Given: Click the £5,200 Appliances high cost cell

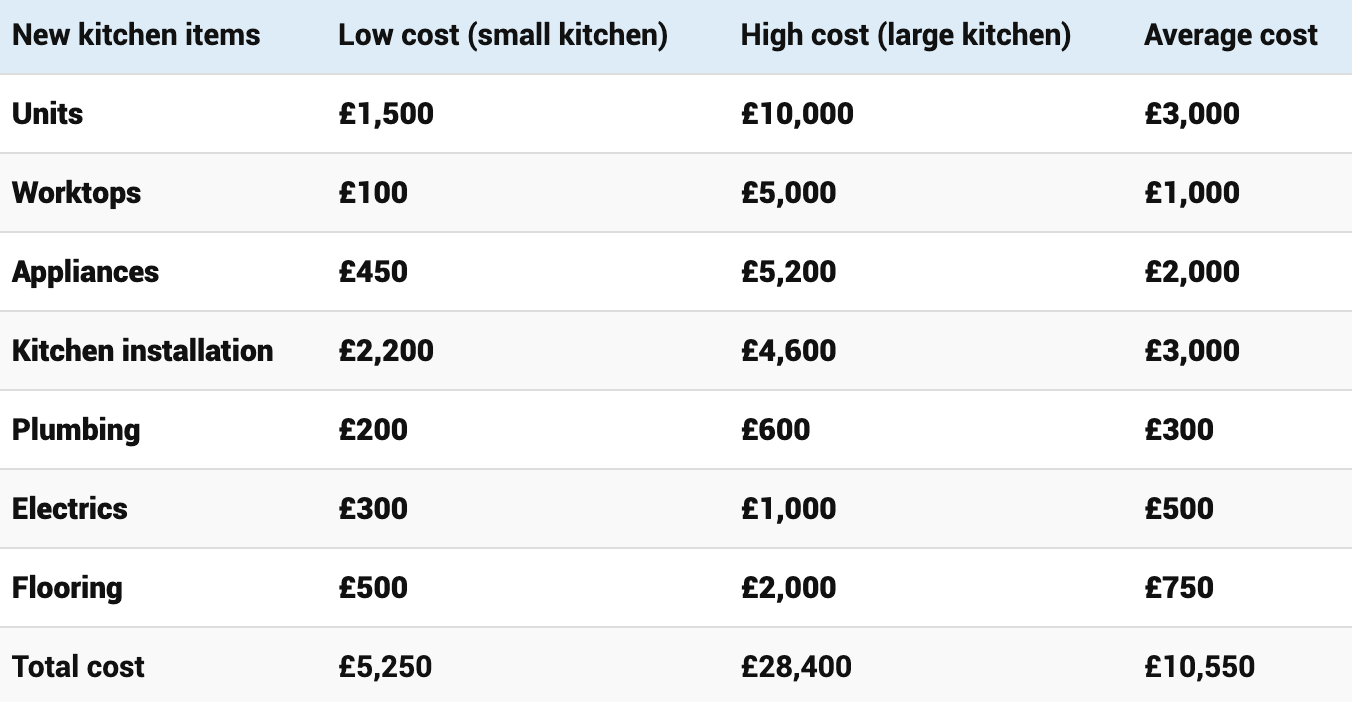Looking at the screenshot, I should point(788,271).
